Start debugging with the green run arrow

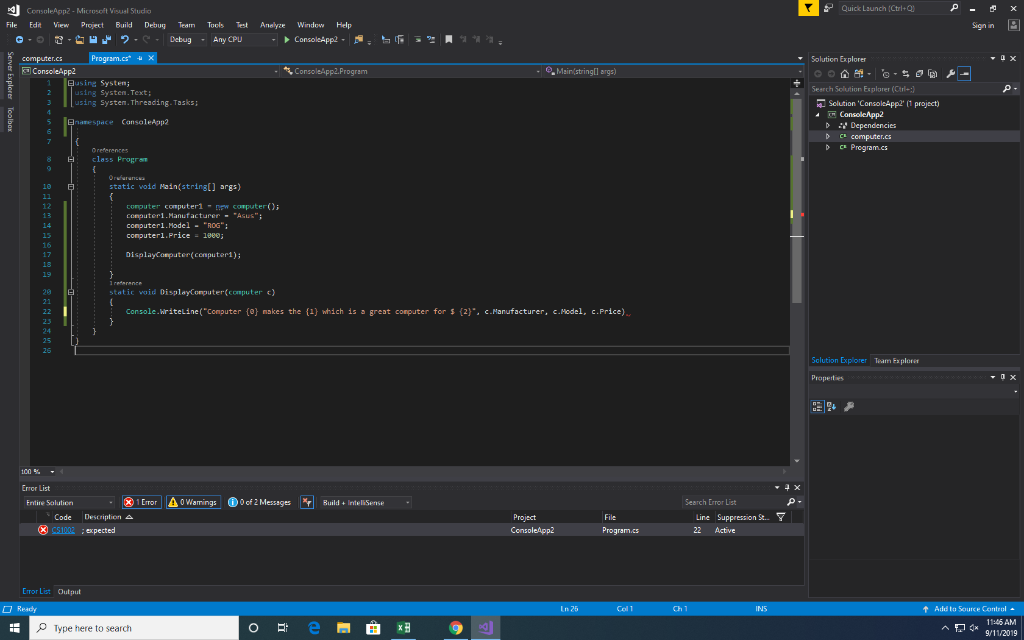coord(287,41)
